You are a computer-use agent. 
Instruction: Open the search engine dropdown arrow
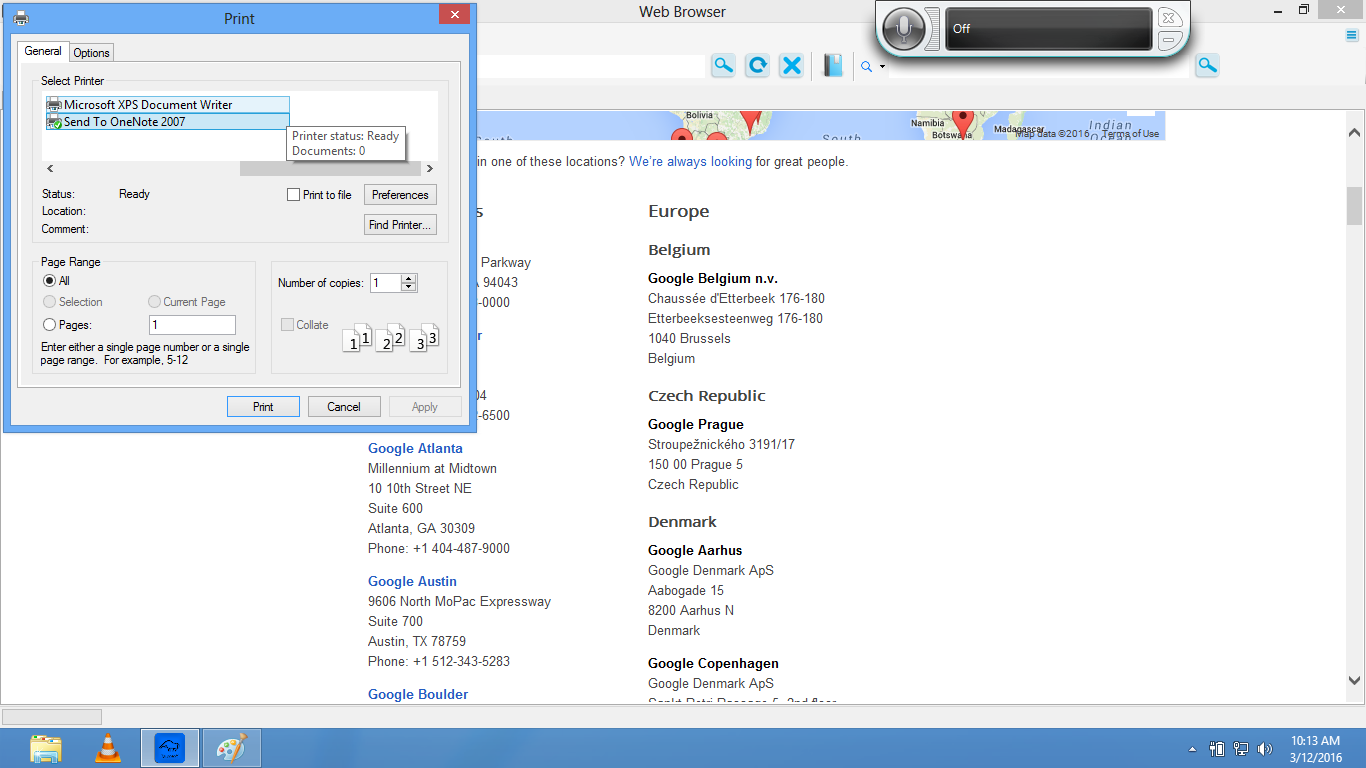point(882,67)
